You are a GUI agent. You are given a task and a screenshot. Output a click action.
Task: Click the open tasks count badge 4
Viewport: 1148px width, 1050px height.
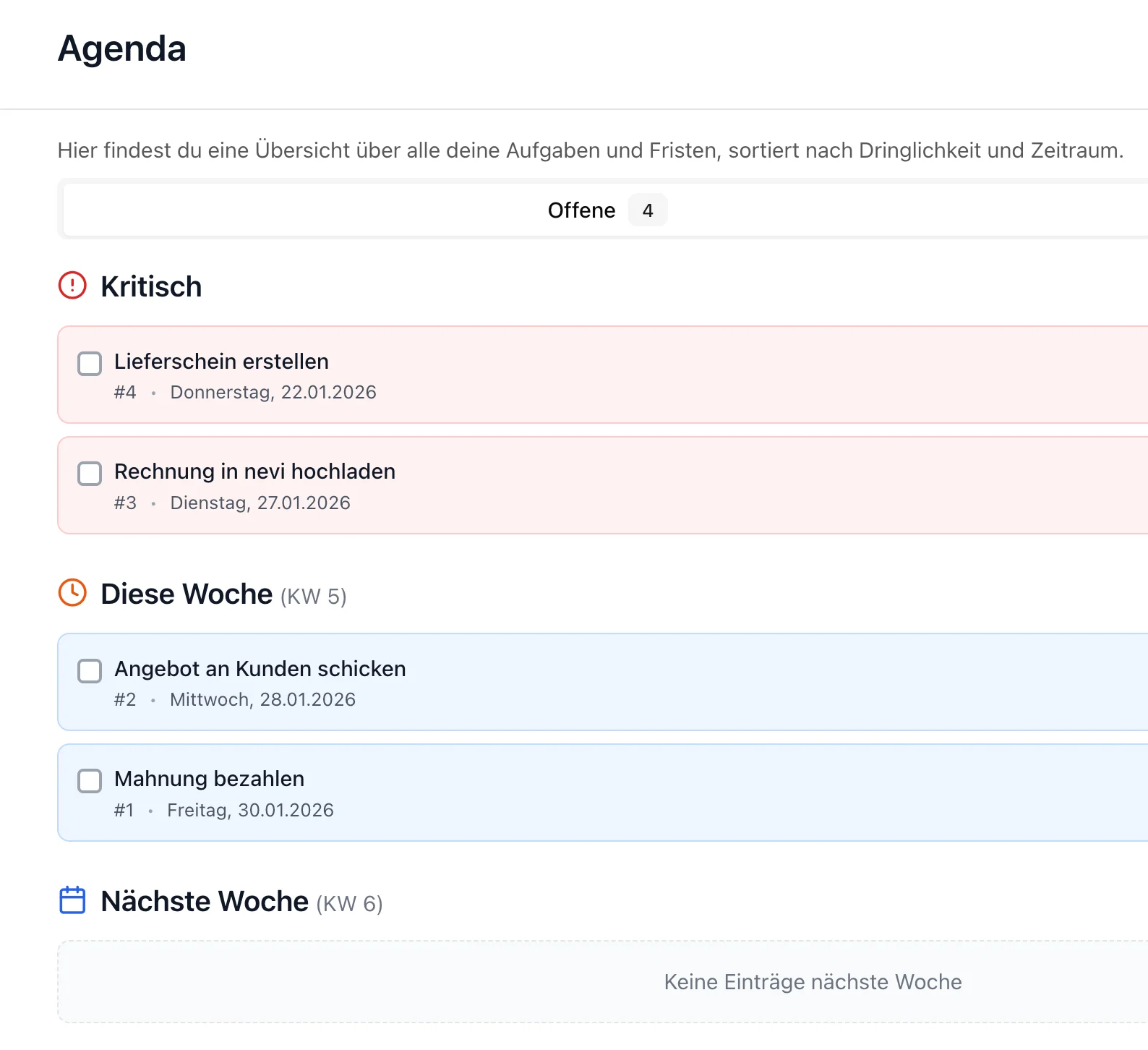pos(647,210)
